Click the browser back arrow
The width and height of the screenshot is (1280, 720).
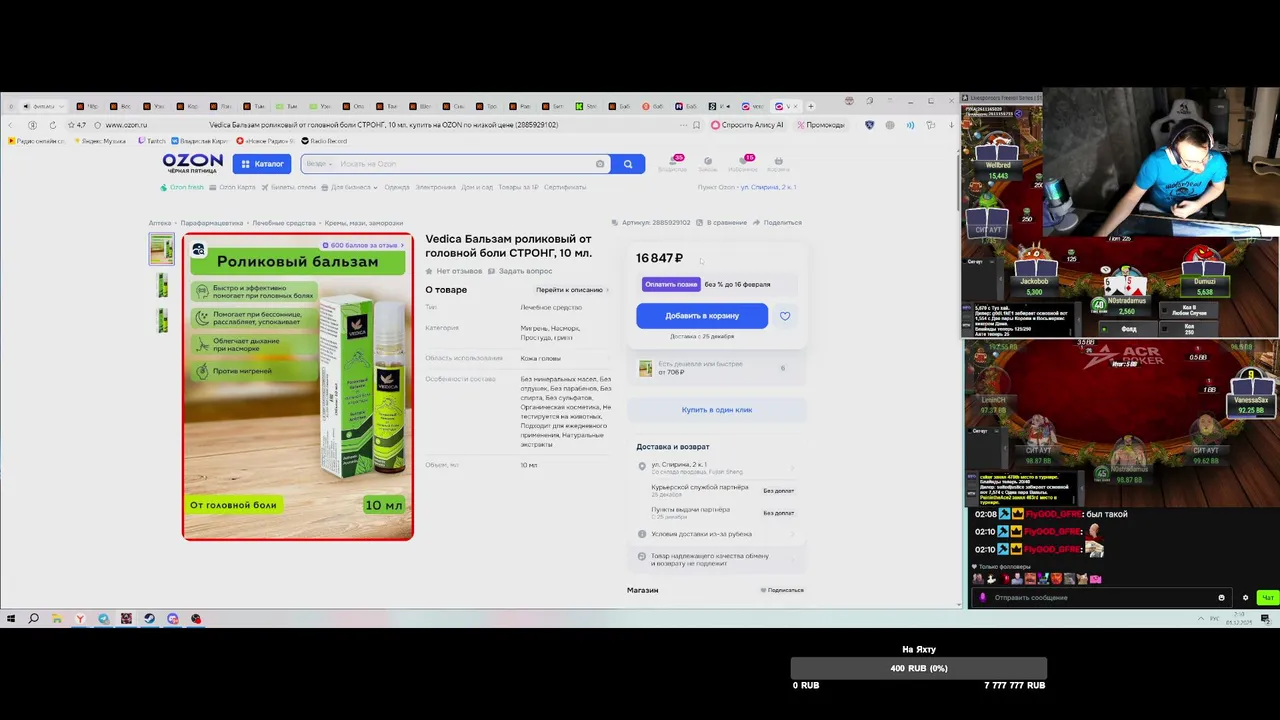(x=11, y=125)
